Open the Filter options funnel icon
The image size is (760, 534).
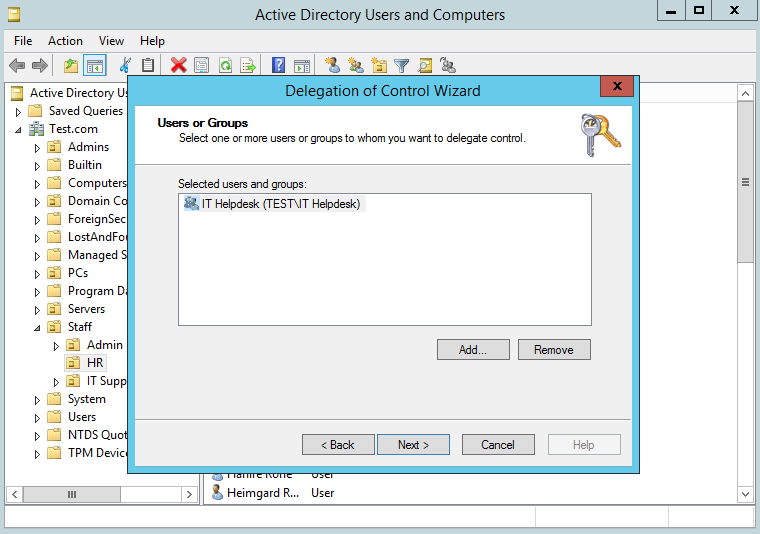[x=402, y=65]
